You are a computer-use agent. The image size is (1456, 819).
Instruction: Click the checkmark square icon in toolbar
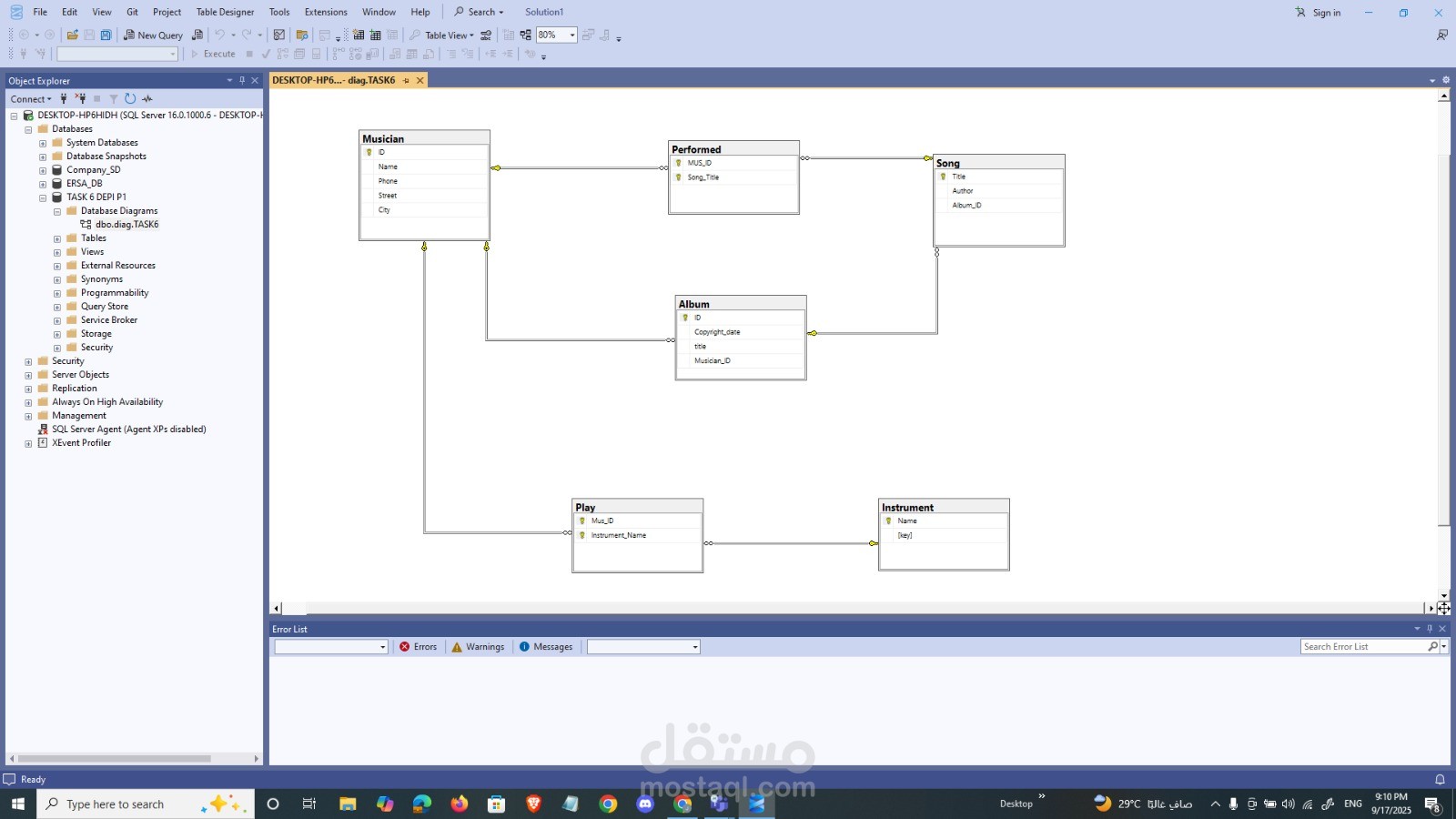[279, 35]
